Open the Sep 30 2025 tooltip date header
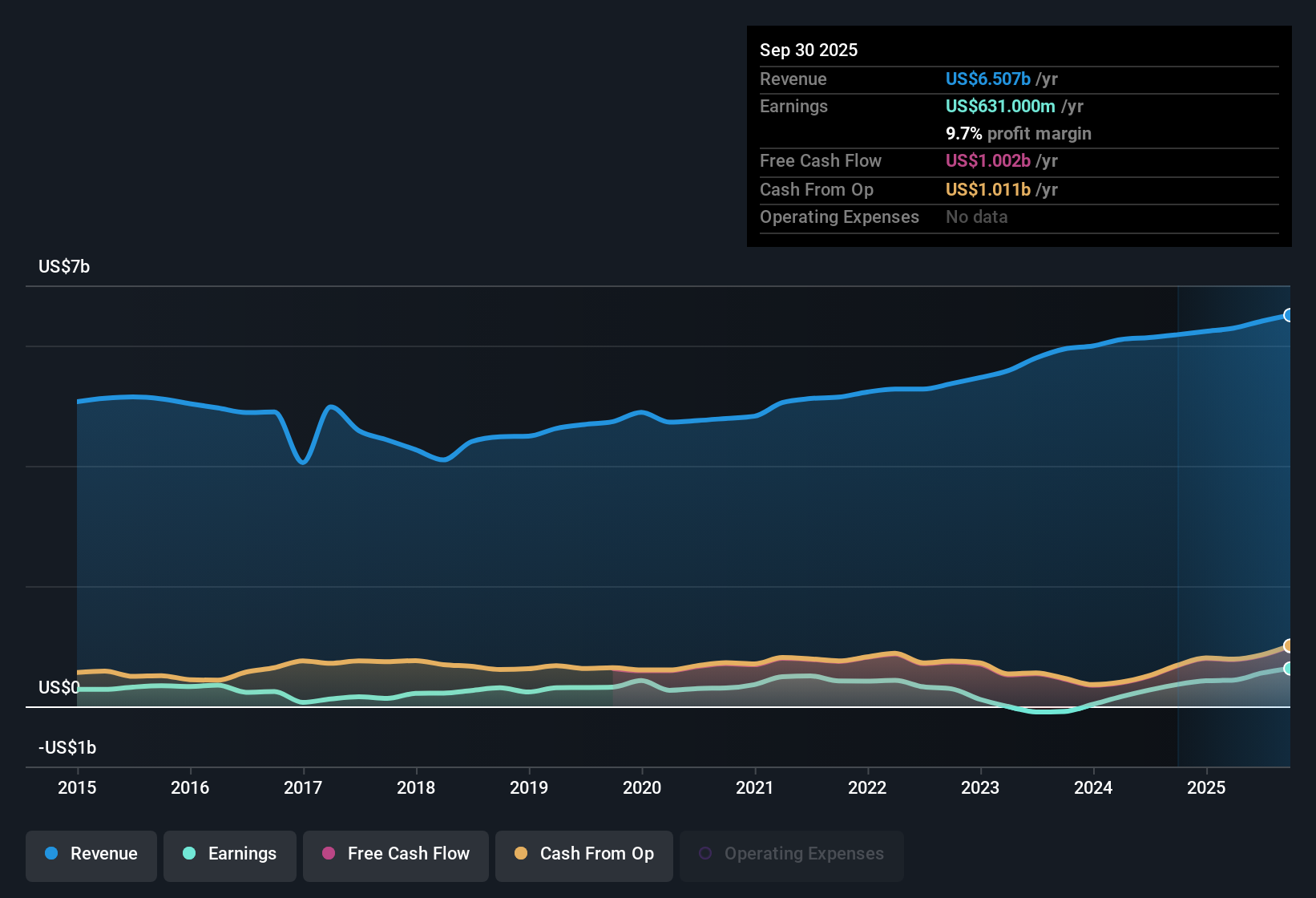 (x=809, y=50)
